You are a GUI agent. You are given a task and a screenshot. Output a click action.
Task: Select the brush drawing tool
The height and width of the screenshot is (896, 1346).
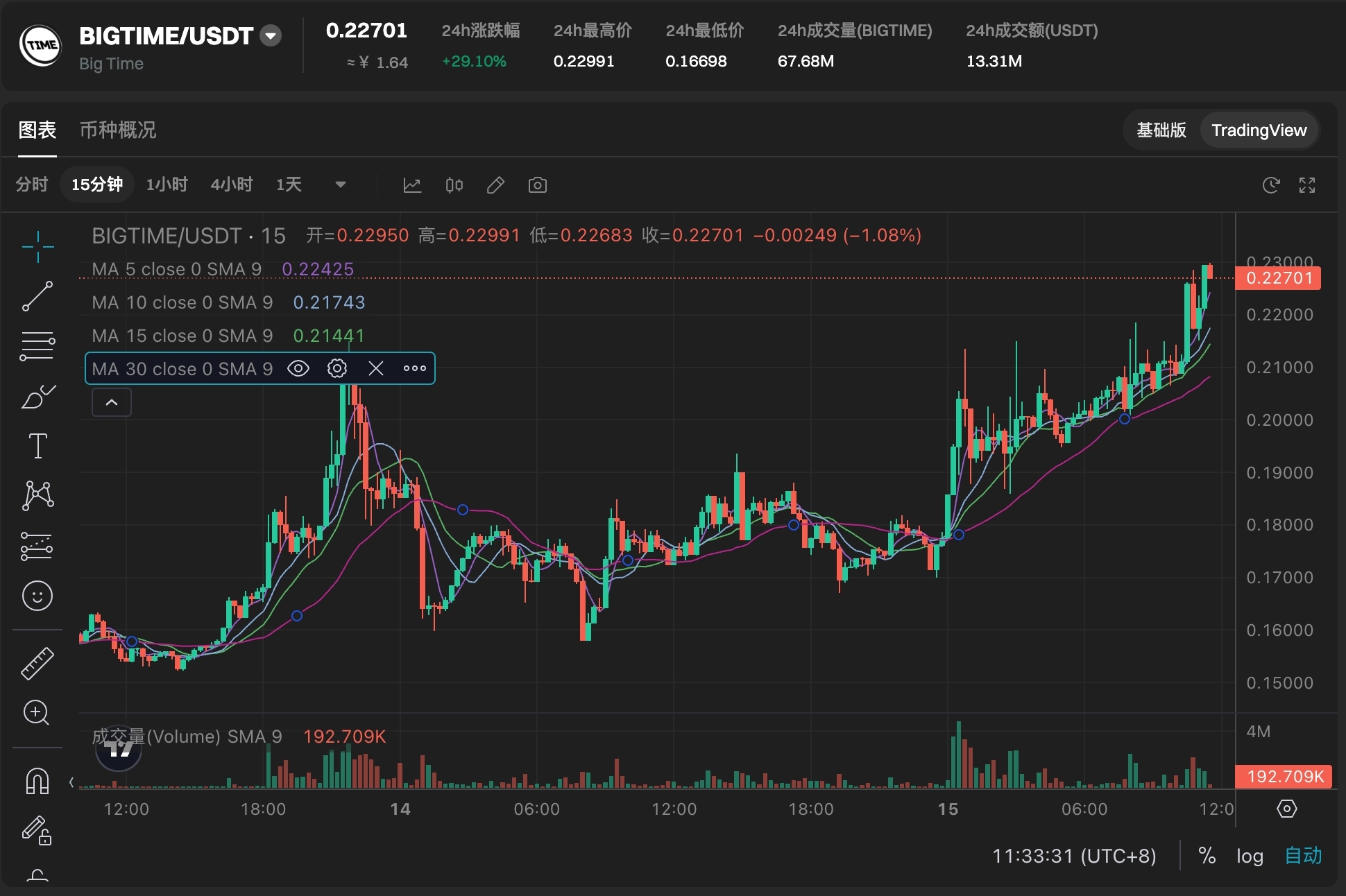37,396
